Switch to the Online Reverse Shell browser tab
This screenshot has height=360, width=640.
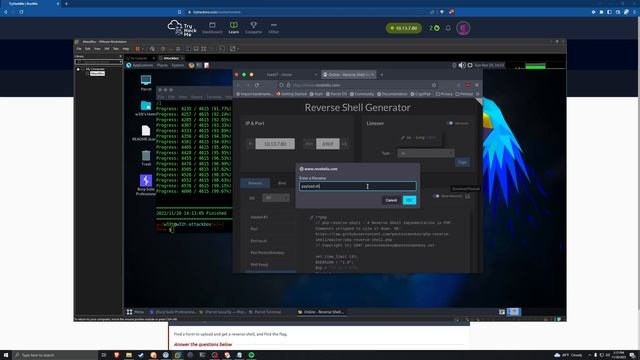[348, 75]
